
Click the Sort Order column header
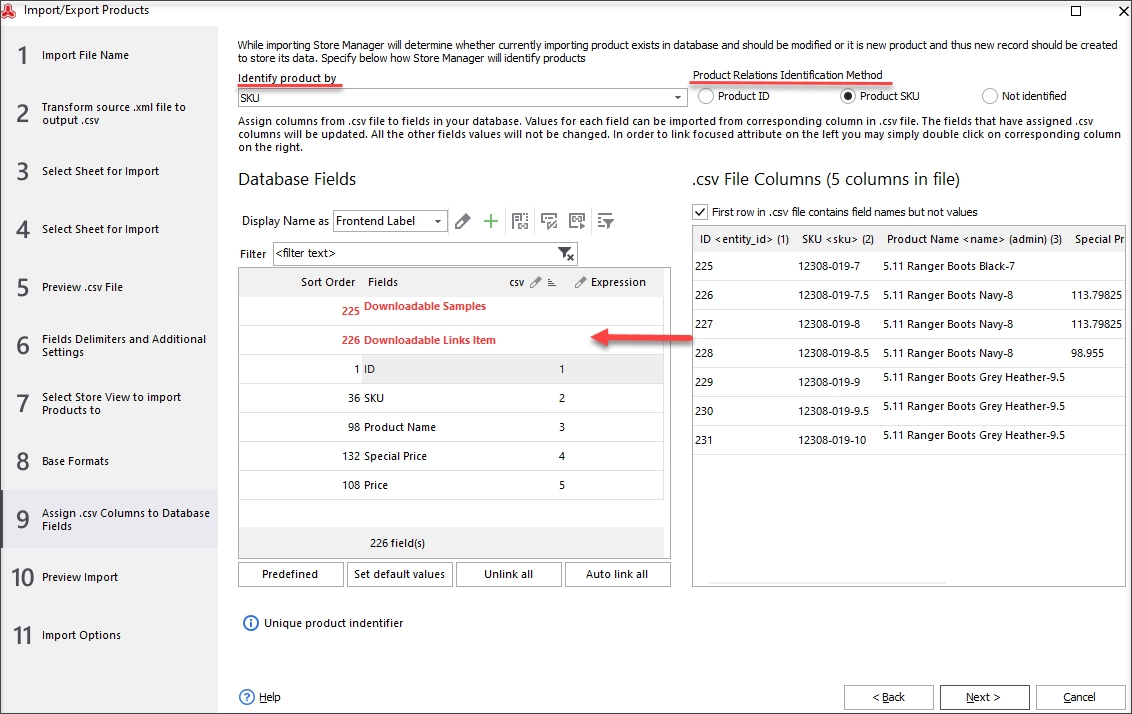tap(328, 282)
